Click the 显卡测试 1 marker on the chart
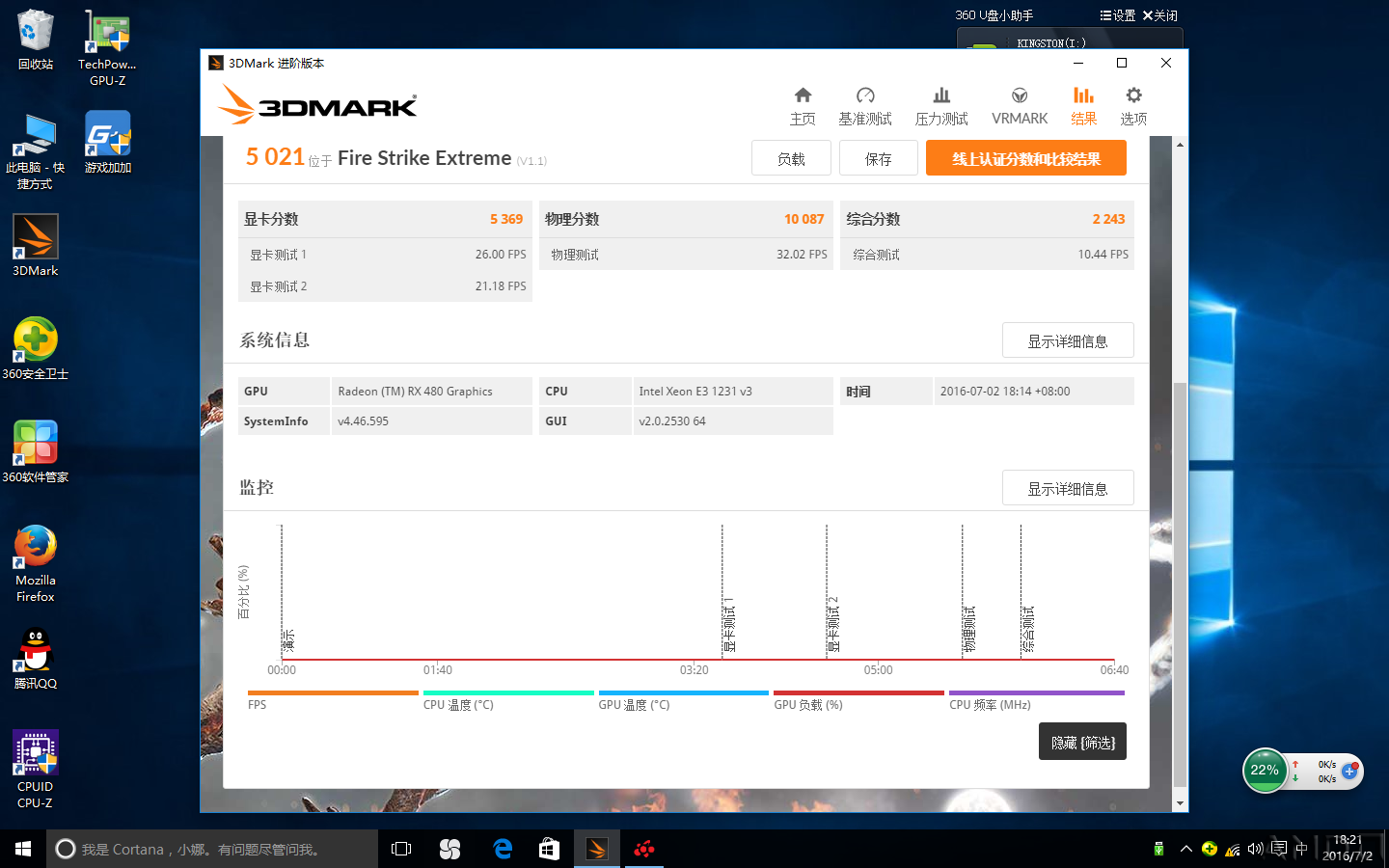Image resolution: width=1389 pixels, height=868 pixels. 729,625
